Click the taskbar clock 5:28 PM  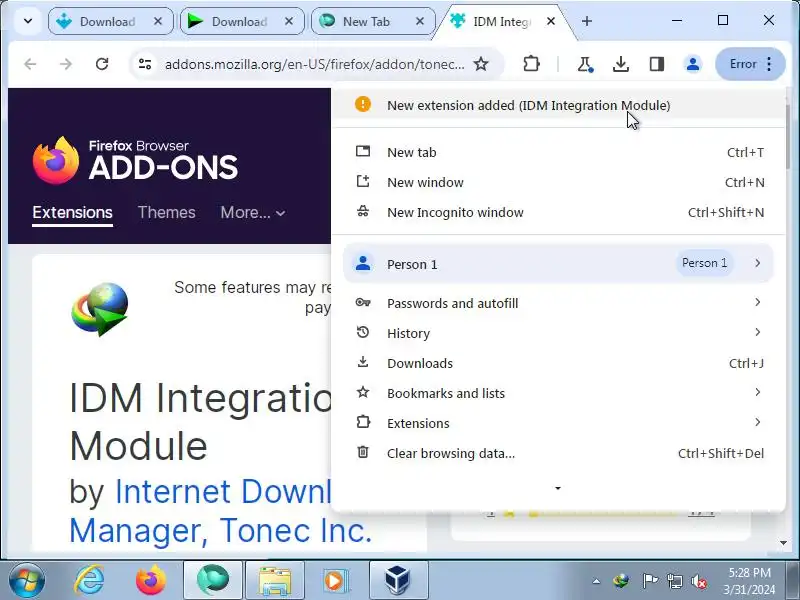(749, 572)
